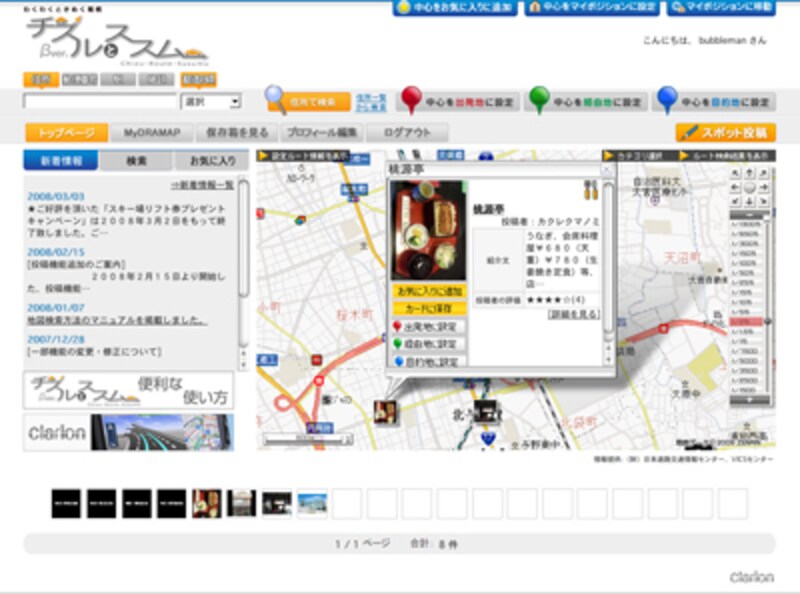Pan map right with the right arrow
This screenshot has height=594, width=800.
[763, 187]
